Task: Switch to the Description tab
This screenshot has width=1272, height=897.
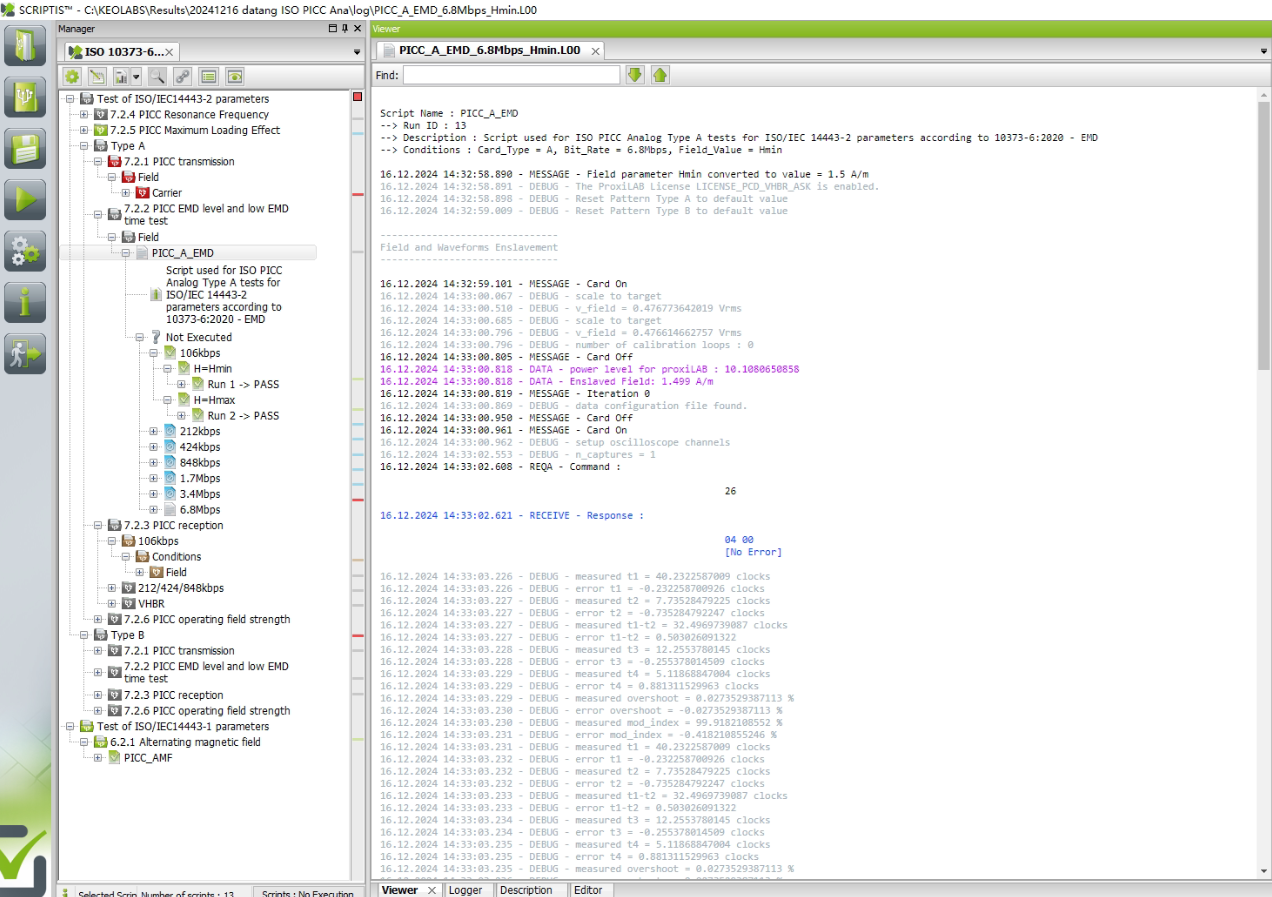Action: 526,890
